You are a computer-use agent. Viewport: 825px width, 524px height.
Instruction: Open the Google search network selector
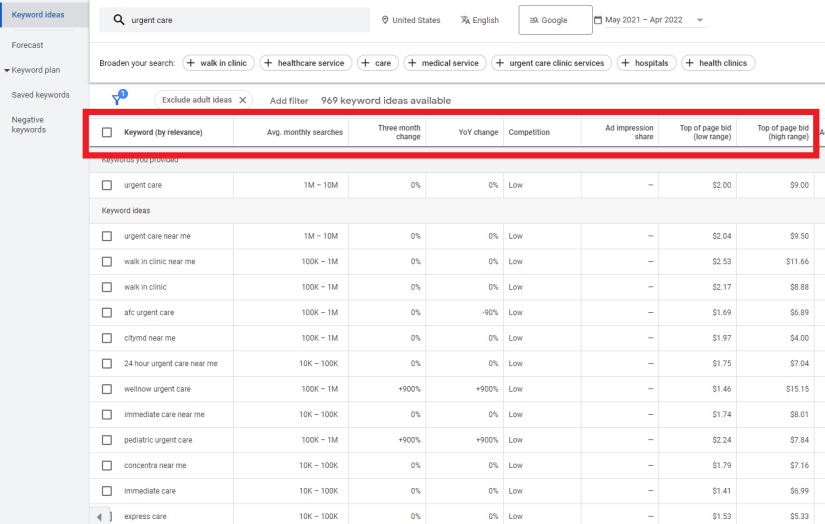[555, 20]
